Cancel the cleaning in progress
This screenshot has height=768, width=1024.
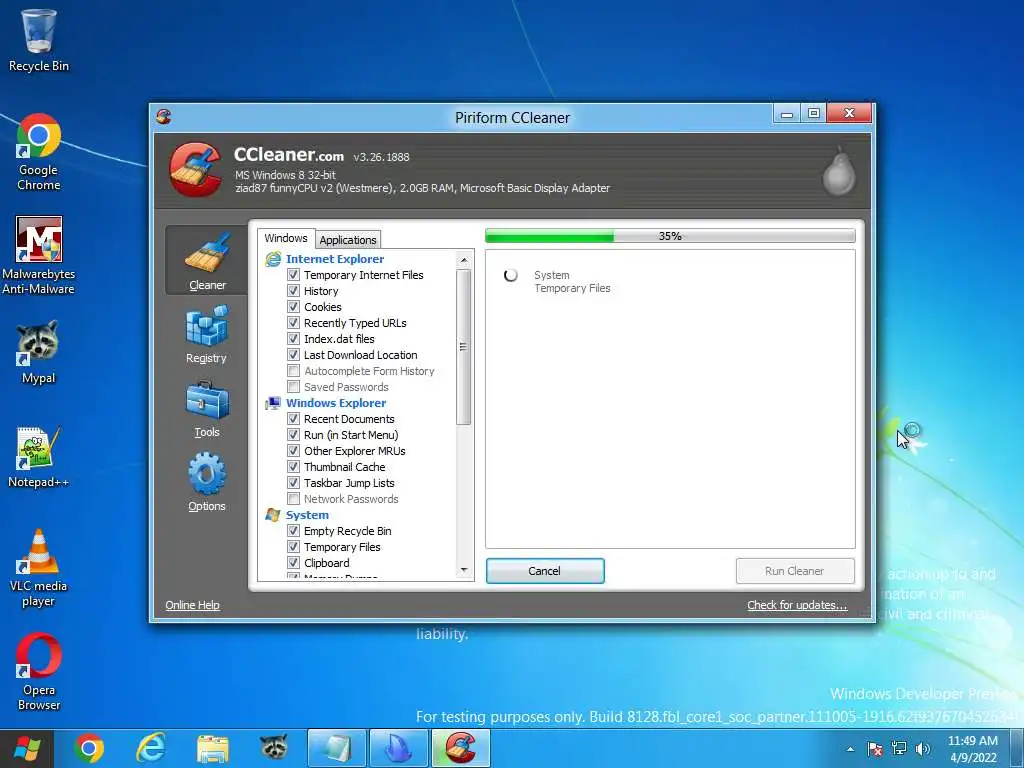(x=545, y=571)
